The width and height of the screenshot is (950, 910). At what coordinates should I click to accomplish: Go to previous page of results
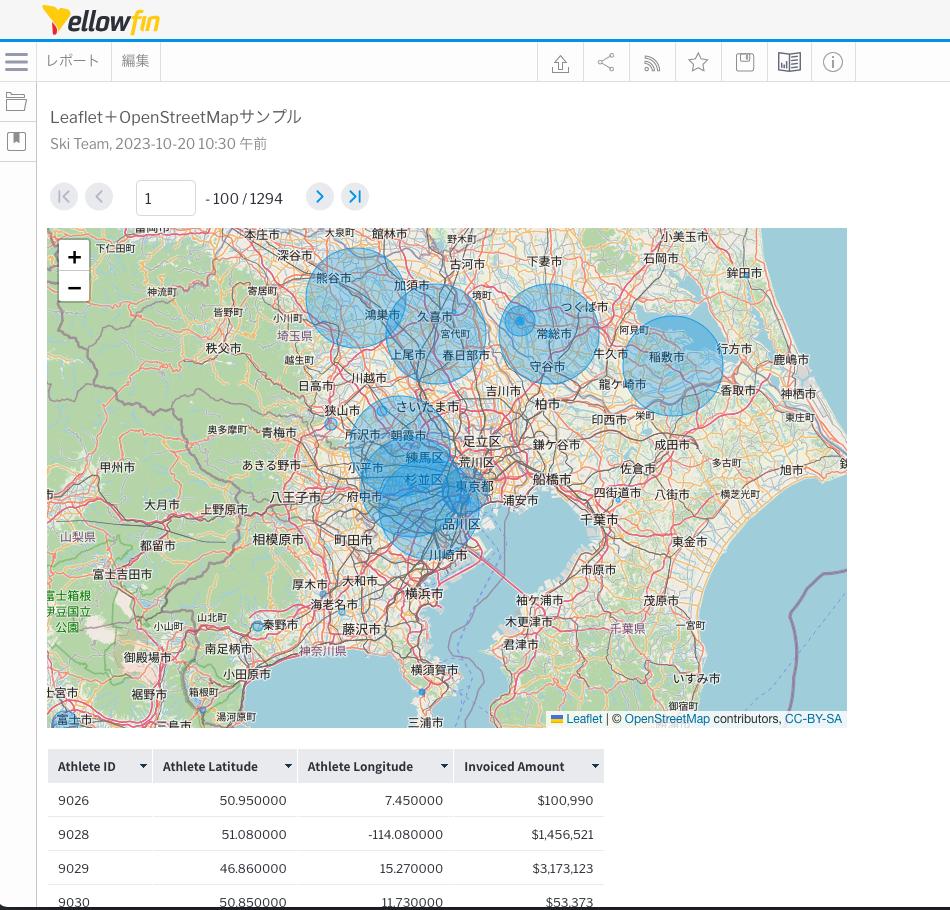click(99, 197)
